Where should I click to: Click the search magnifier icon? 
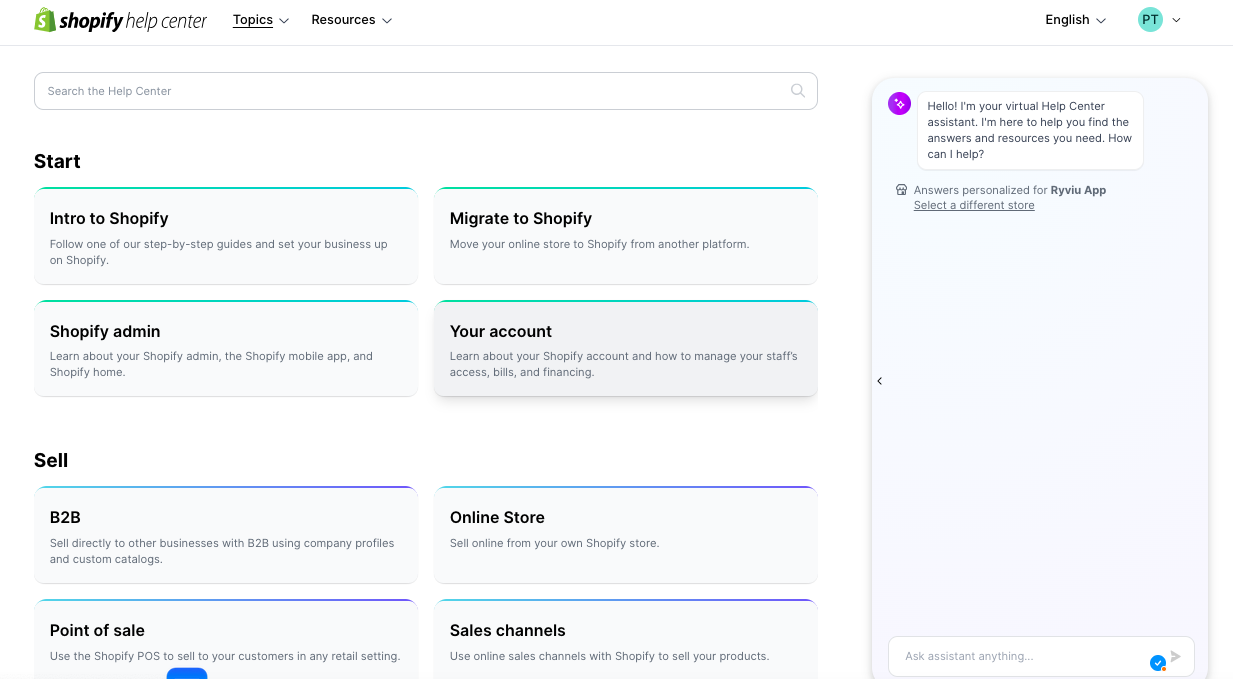[798, 90]
